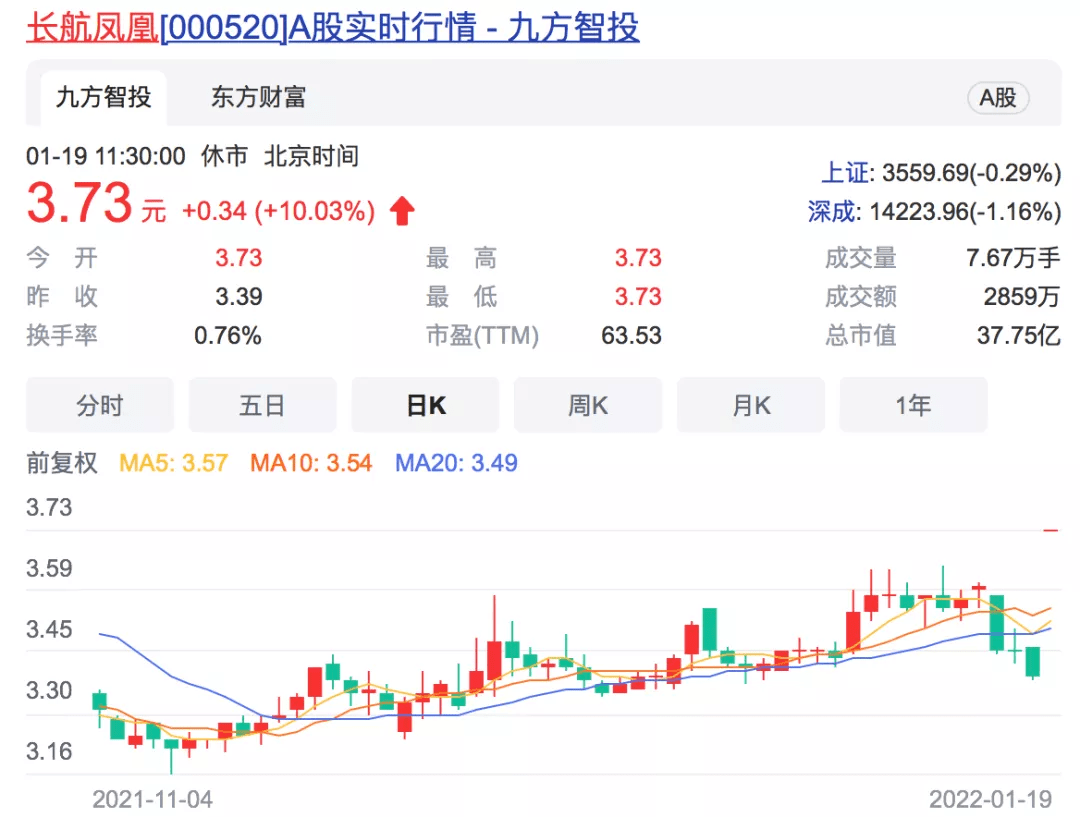Click the blue MA20 legend label
Image resolution: width=1080 pixels, height=817 pixels.
tap(456, 463)
